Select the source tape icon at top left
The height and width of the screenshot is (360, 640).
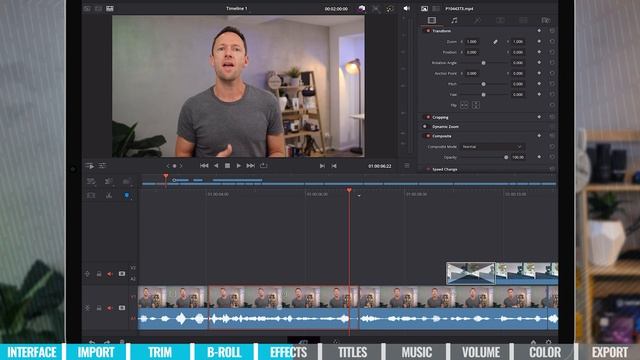coord(98,8)
